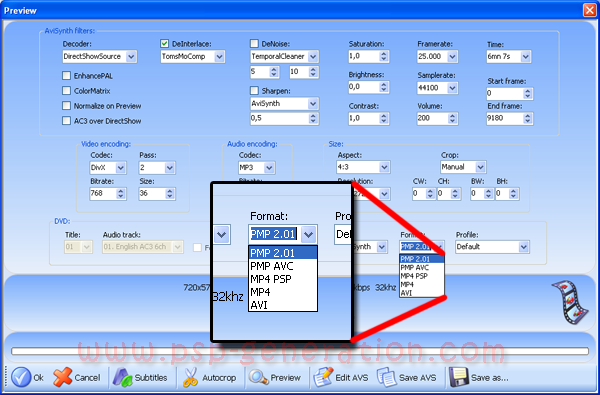Click the video Bitrate spinner arrows
The height and width of the screenshot is (395, 600).
coord(121,194)
